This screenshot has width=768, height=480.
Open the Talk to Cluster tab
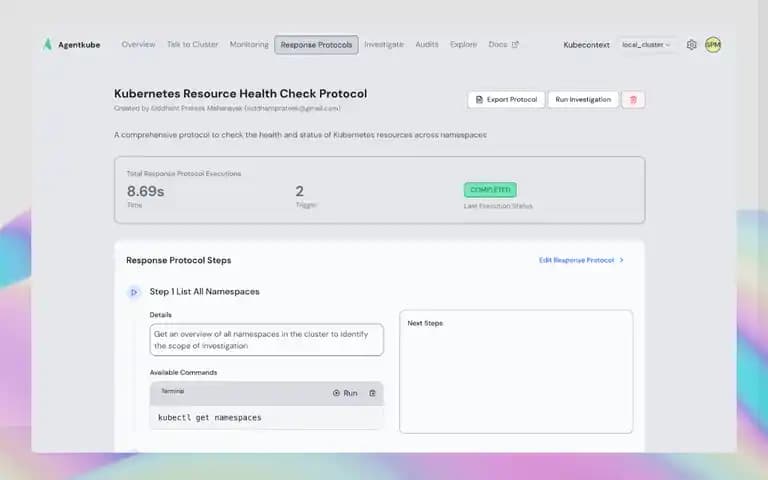click(192, 44)
